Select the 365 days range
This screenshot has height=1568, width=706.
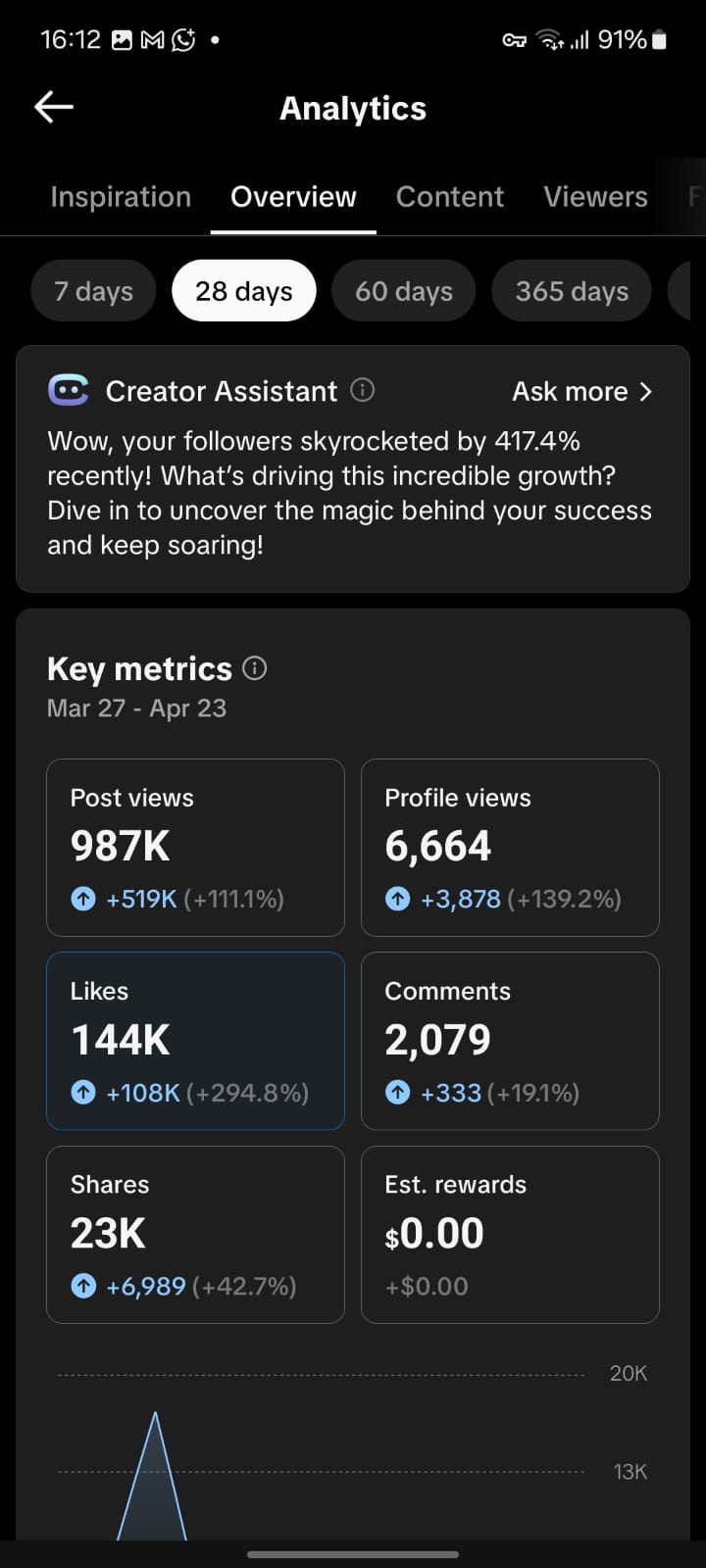click(x=572, y=291)
